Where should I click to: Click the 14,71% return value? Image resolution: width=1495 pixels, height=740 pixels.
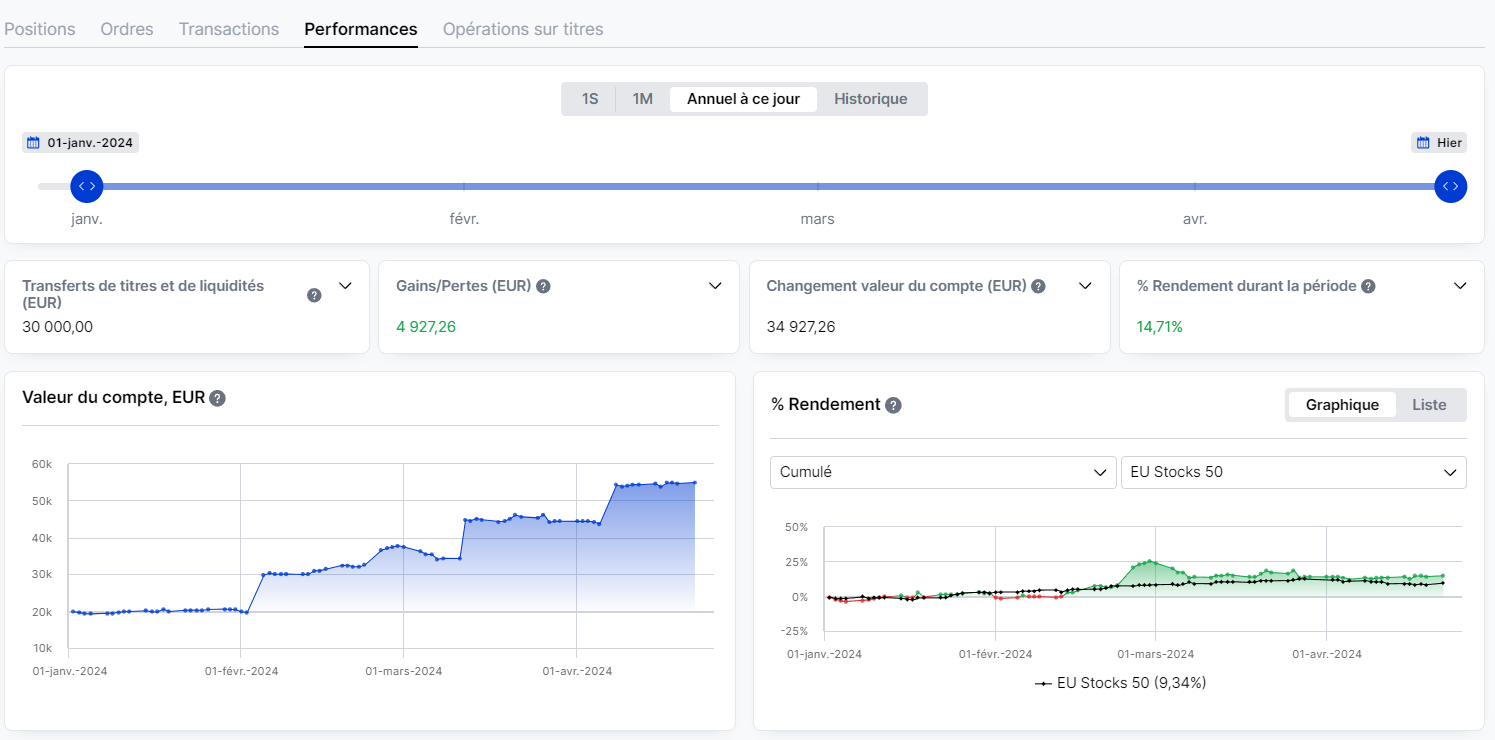pos(1160,326)
